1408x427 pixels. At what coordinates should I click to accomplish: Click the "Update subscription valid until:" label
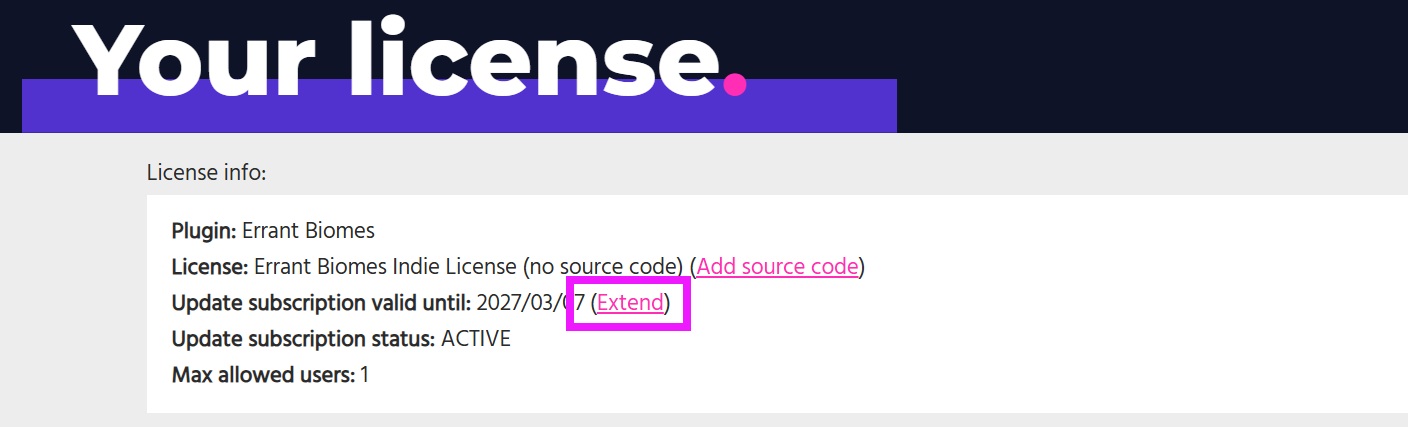[x=320, y=303]
